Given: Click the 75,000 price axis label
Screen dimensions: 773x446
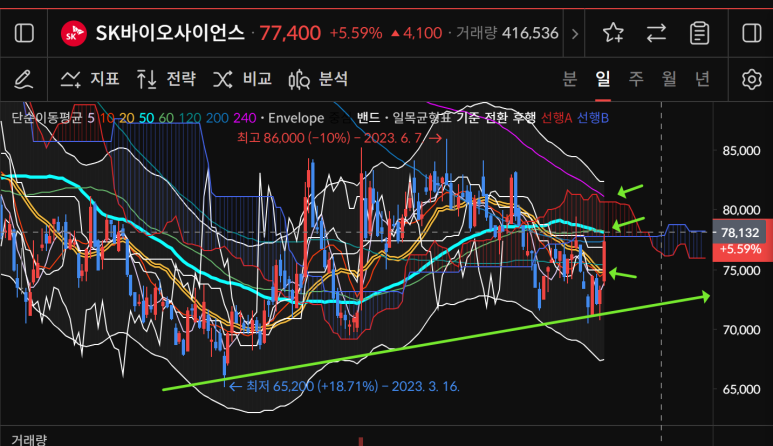Looking at the screenshot, I should tap(741, 271).
